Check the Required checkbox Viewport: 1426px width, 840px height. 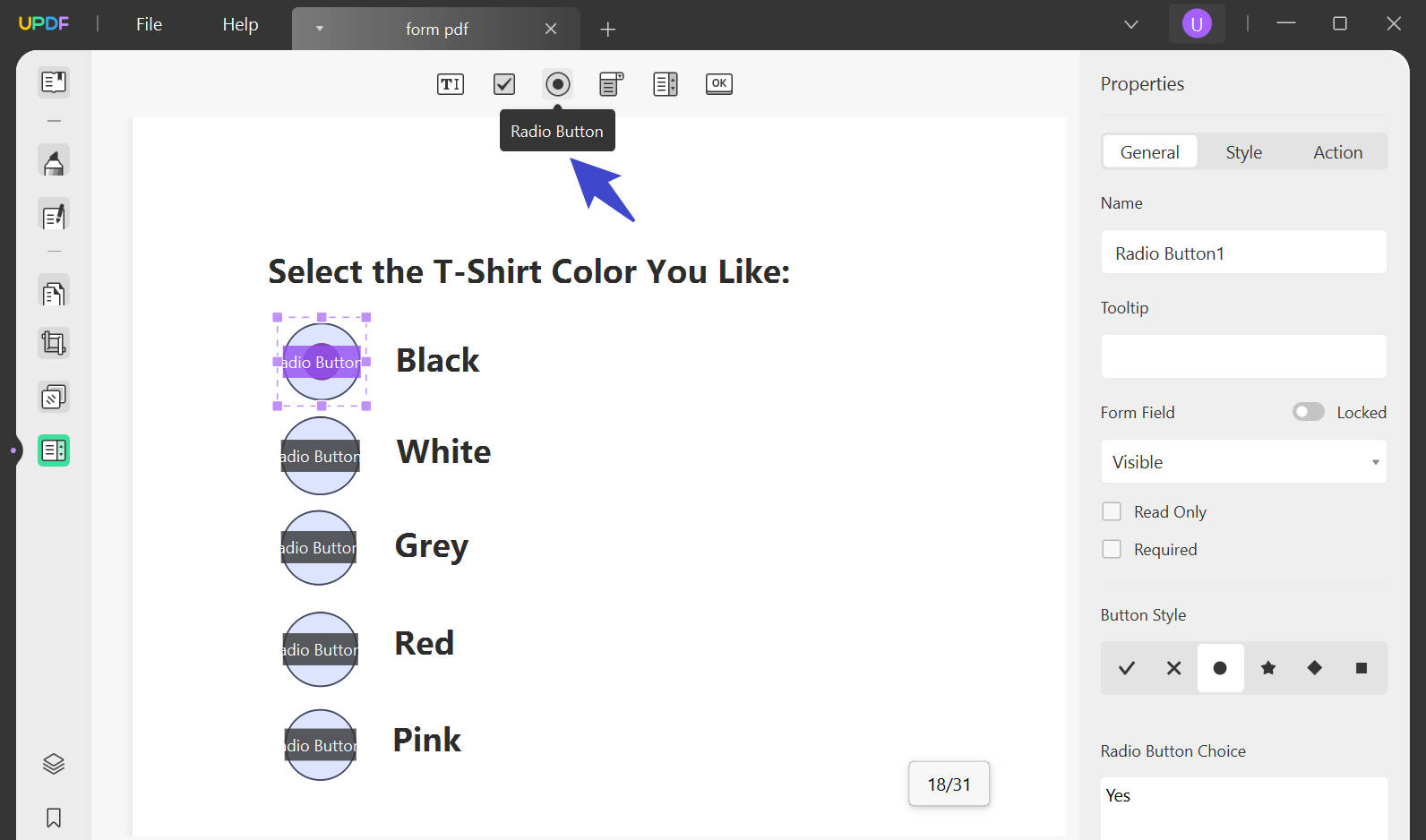(x=1112, y=549)
